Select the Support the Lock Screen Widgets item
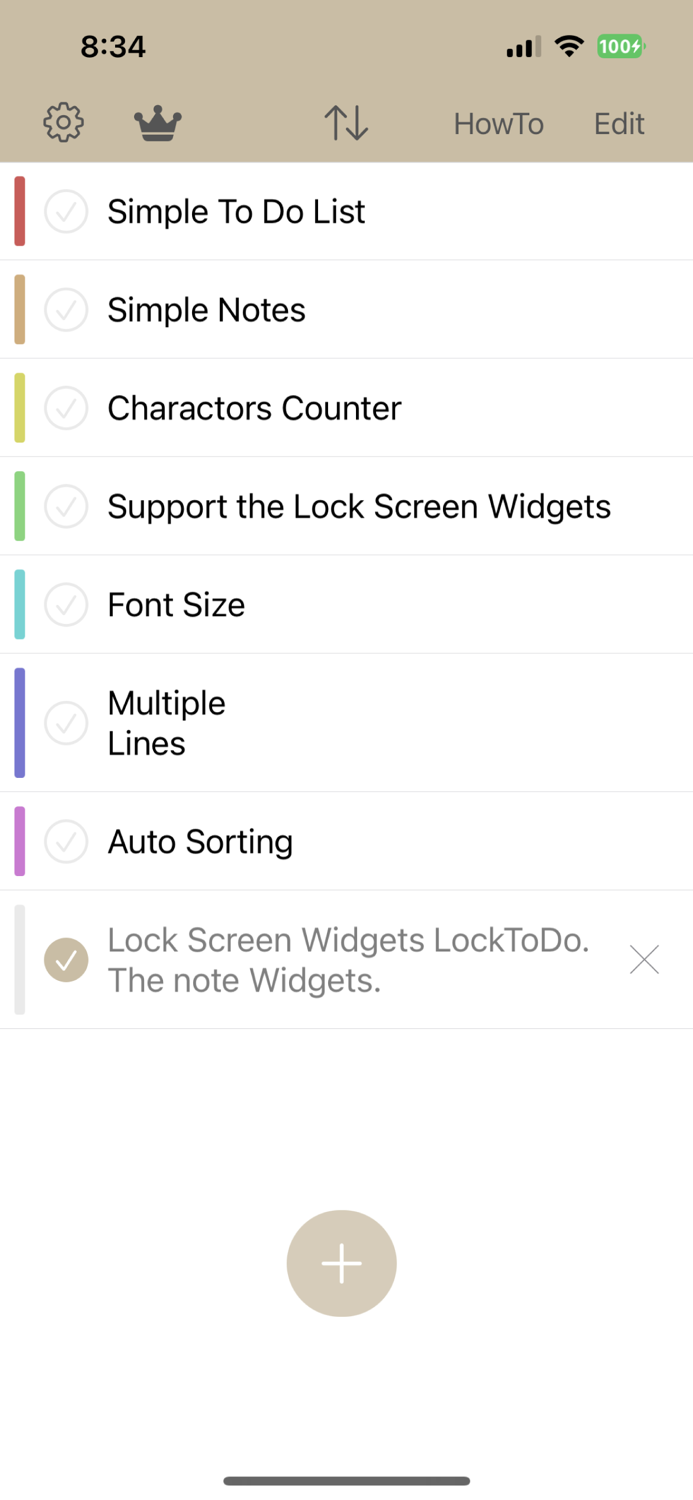693x1500 pixels. pos(358,506)
